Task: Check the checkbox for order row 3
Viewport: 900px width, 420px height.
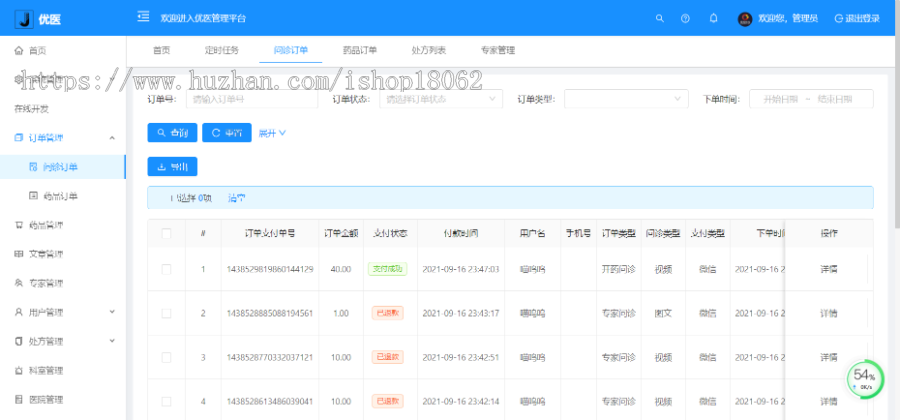Action: pos(166,357)
